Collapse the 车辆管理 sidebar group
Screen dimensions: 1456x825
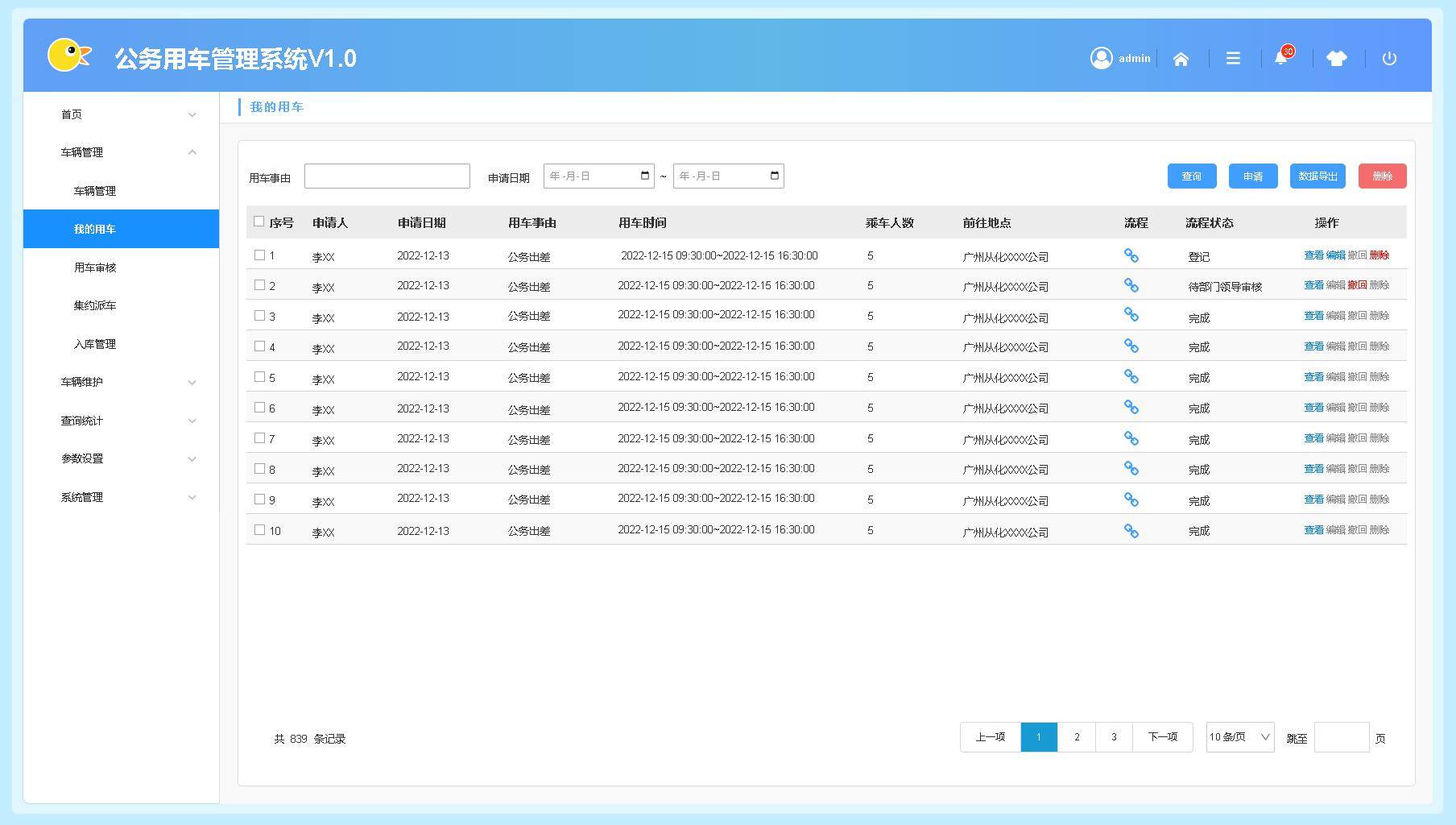(x=126, y=152)
